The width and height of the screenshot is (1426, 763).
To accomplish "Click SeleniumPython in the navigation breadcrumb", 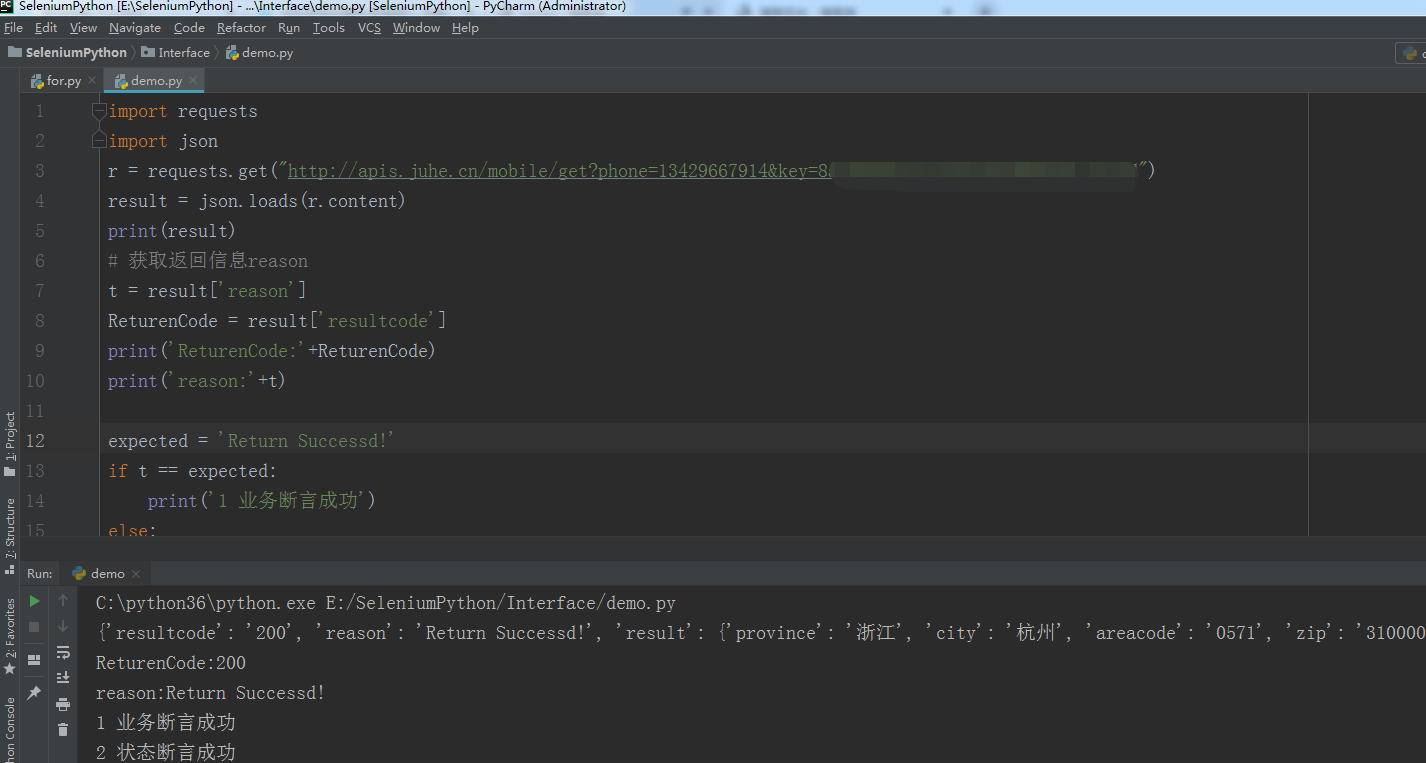I will 76,52.
